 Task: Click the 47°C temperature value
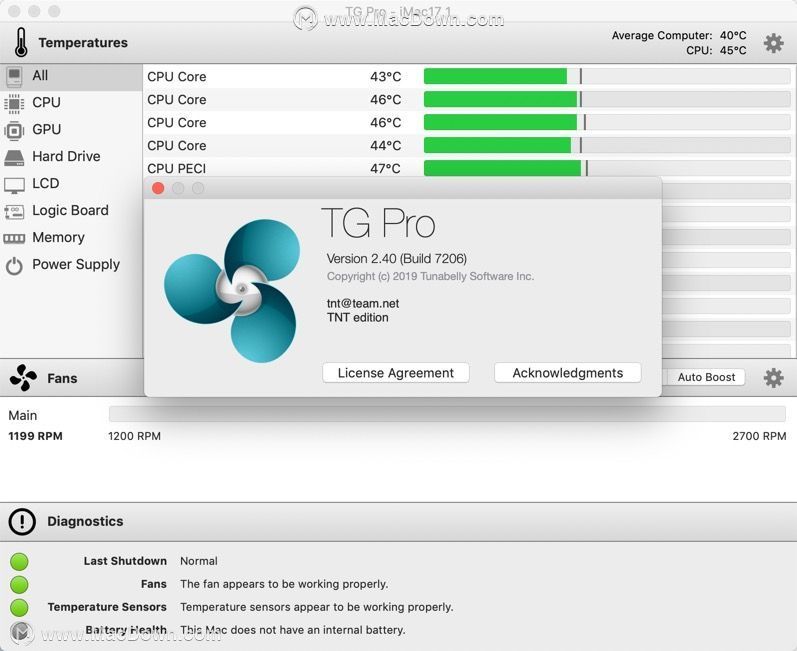(x=385, y=168)
